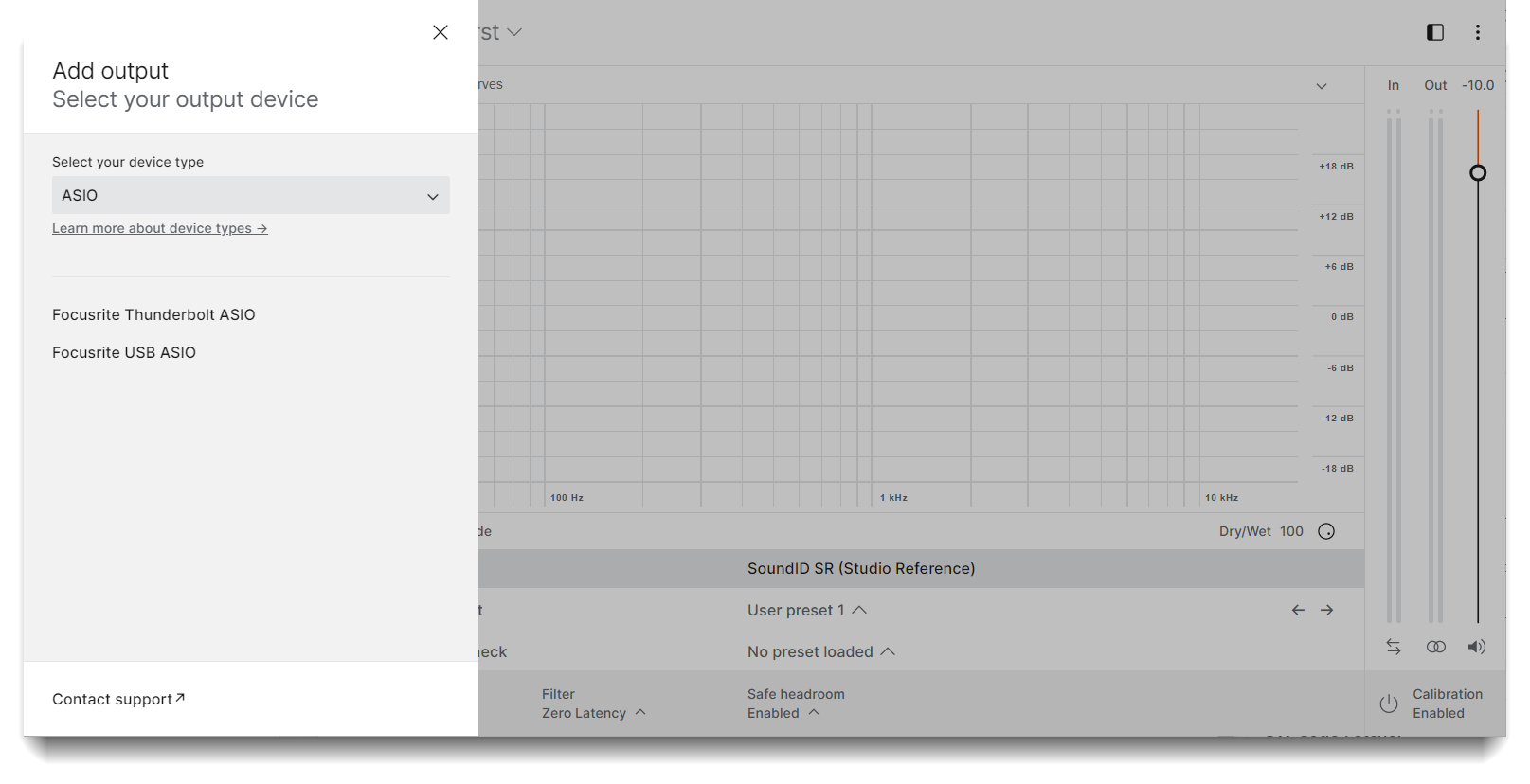Click the Dry/Wet knob icon
Image resolution: width=1530 pixels, height=784 pixels.
click(1326, 531)
